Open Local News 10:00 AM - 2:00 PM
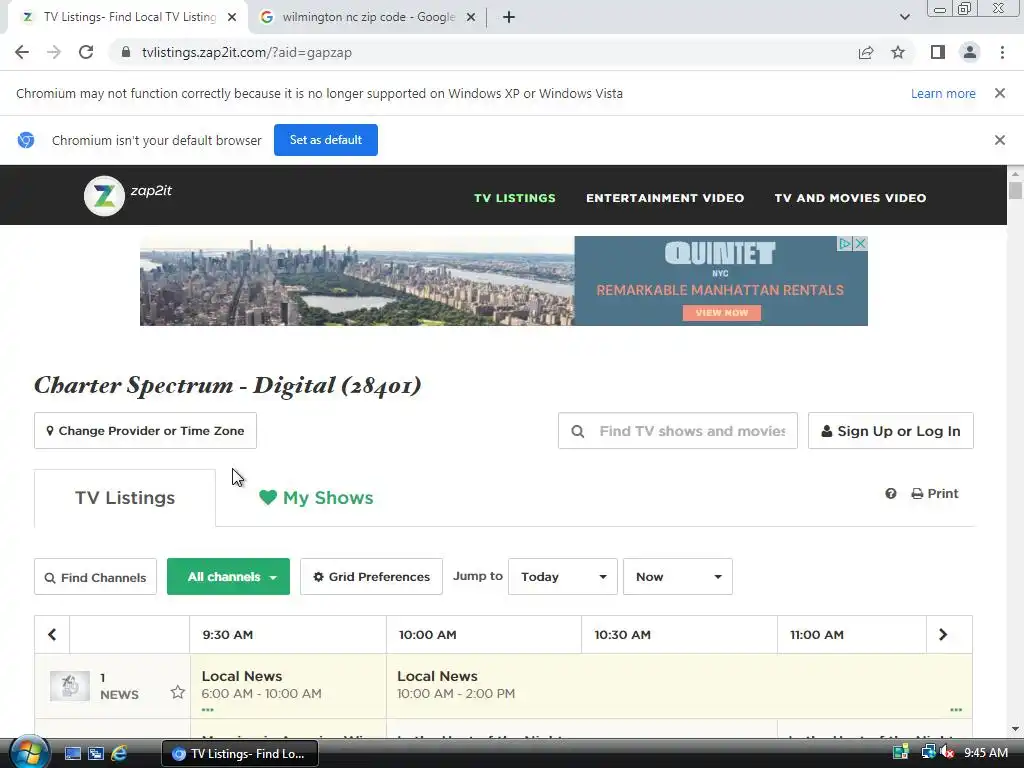 [679, 686]
